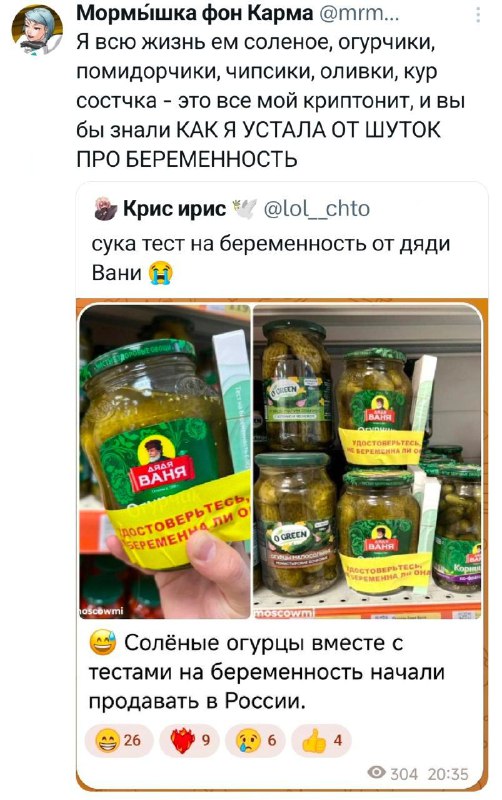Add grinning reaction with count 26
The width and height of the screenshot is (502, 800).
pos(119,740)
